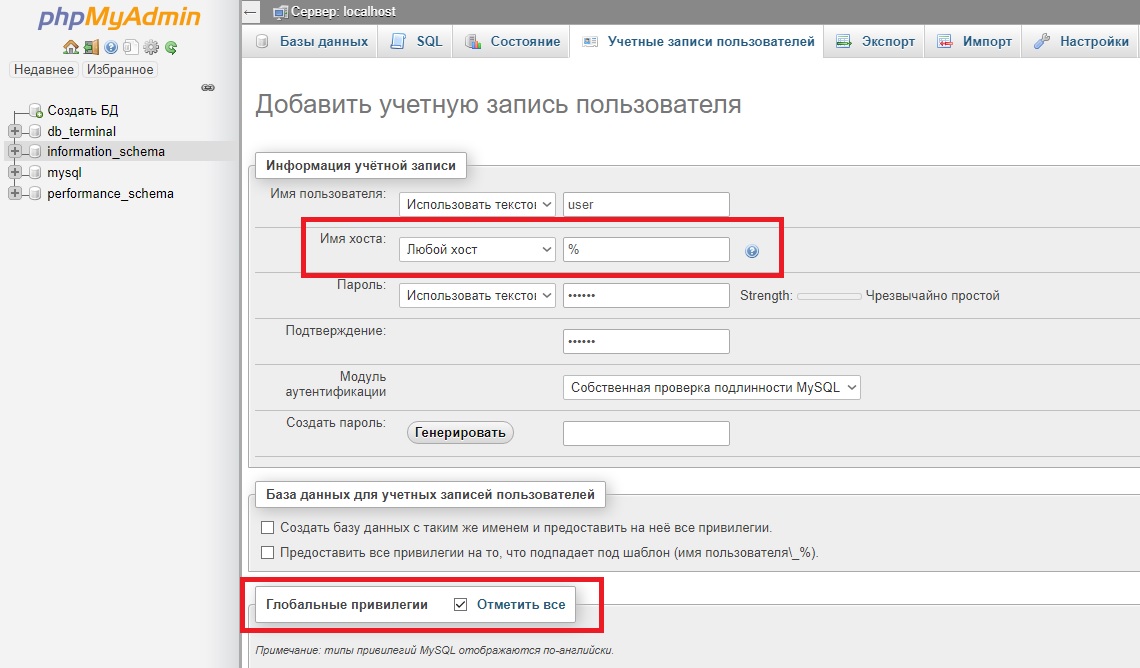Open the password type dropdown
This screenshot has height=668, width=1140.
(x=477, y=296)
